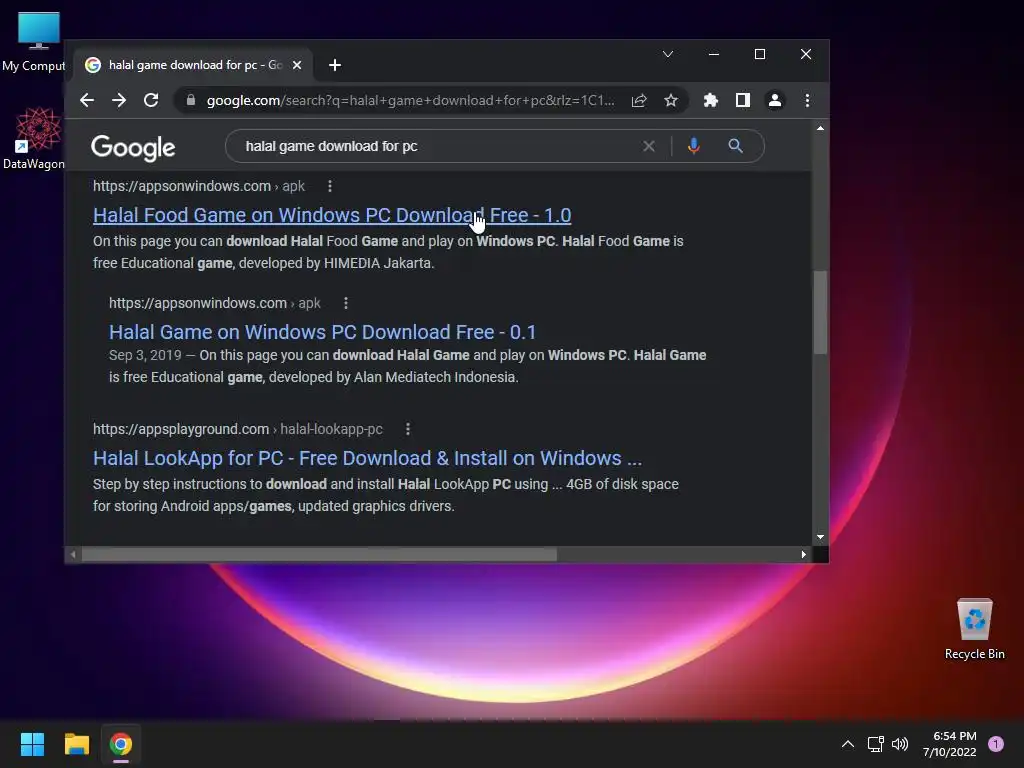Maximize the Chrome window
The width and height of the screenshot is (1024, 768).
coord(760,54)
